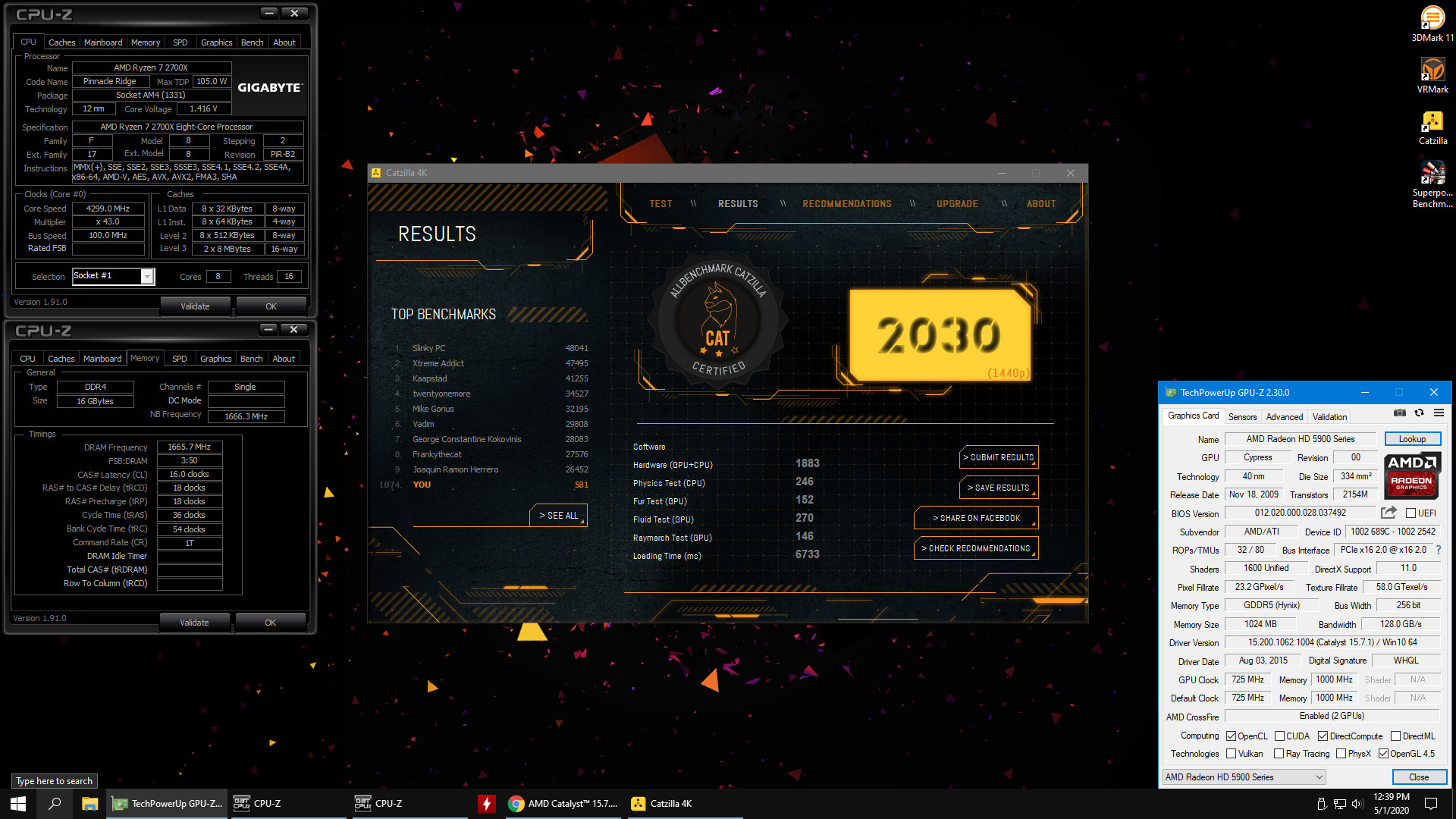Click the red lightning bolt taskbar icon
This screenshot has height=819, width=1456.
pyautogui.click(x=487, y=804)
